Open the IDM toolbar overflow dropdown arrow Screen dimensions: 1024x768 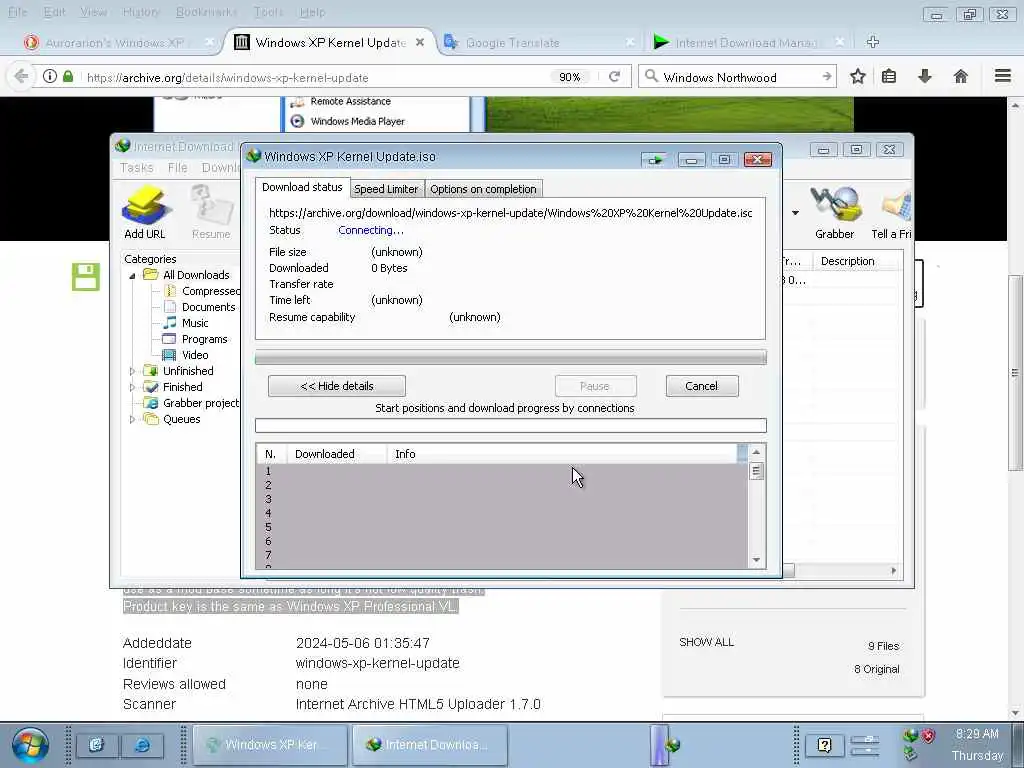tap(795, 213)
